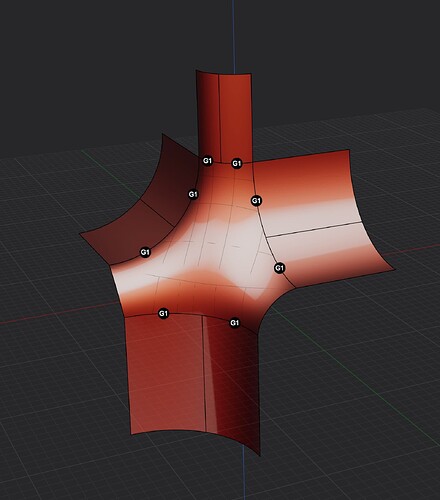The width and height of the screenshot is (440, 500).
Task: Click the upper G1 badge bordering the right patch
Action: point(256,201)
